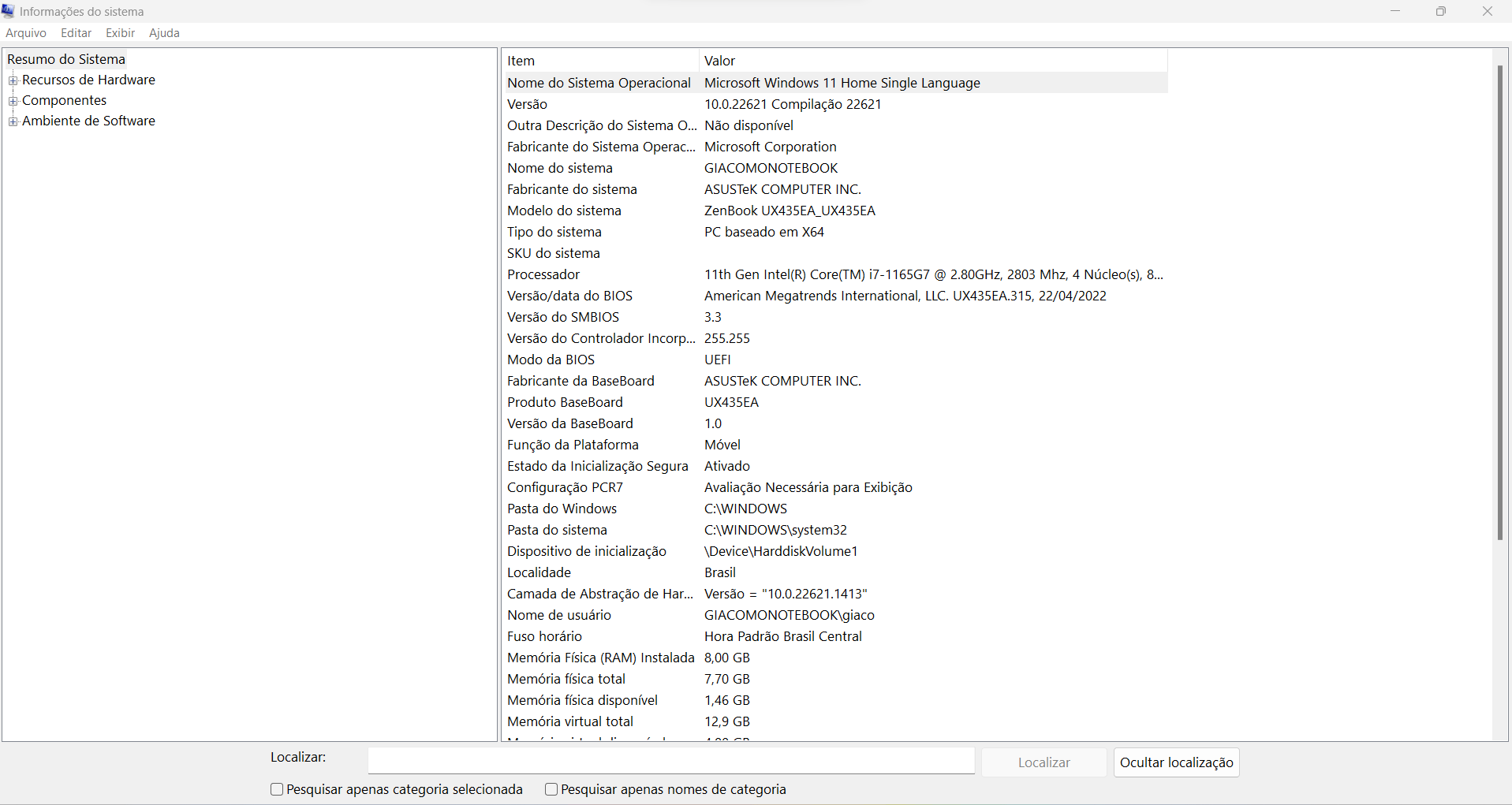1512x805 pixels.
Task: Click the value 10.0.22621 Compilação 22621
Action: tap(793, 104)
